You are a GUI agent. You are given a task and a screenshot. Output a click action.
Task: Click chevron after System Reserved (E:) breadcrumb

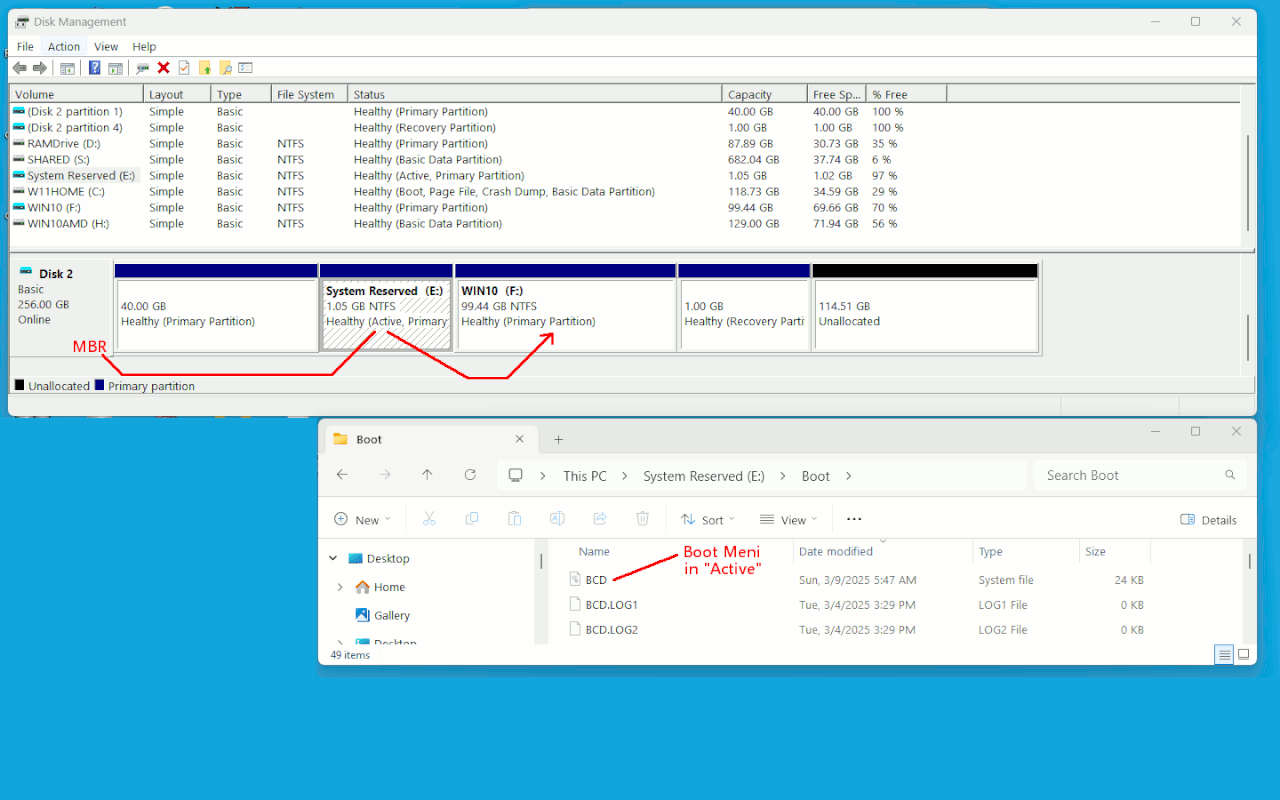point(784,476)
